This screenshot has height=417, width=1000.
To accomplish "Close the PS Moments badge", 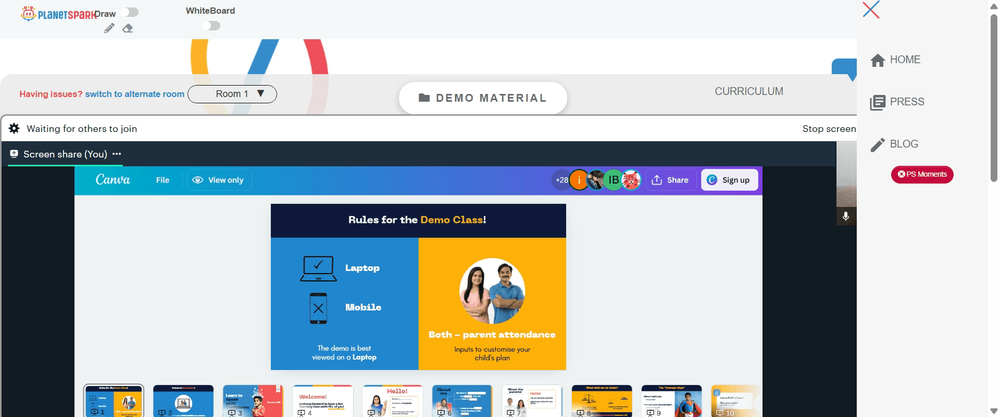I will click(x=901, y=174).
